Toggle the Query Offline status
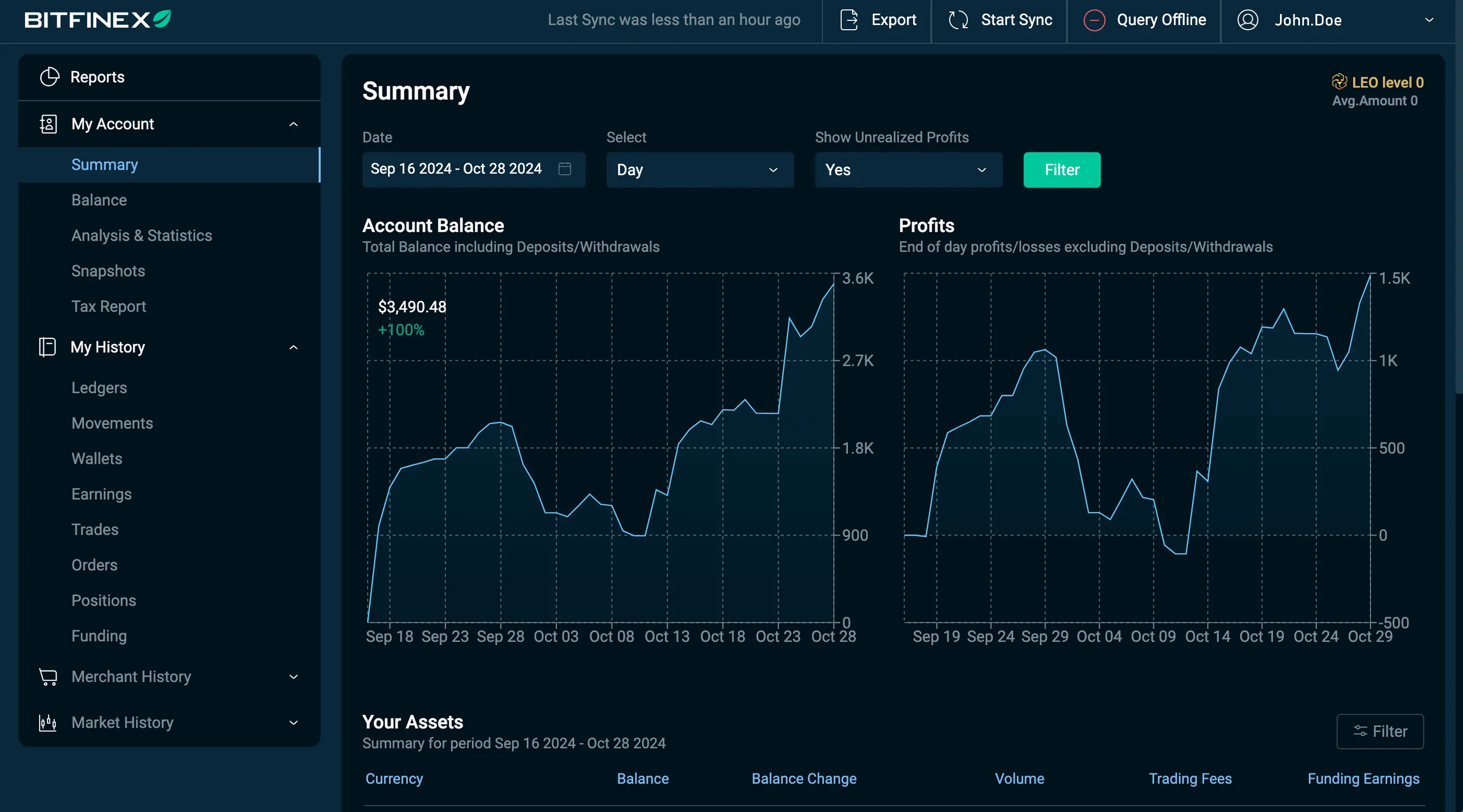The width and height of the screenshot is (1463, 812). point(1144,20)
